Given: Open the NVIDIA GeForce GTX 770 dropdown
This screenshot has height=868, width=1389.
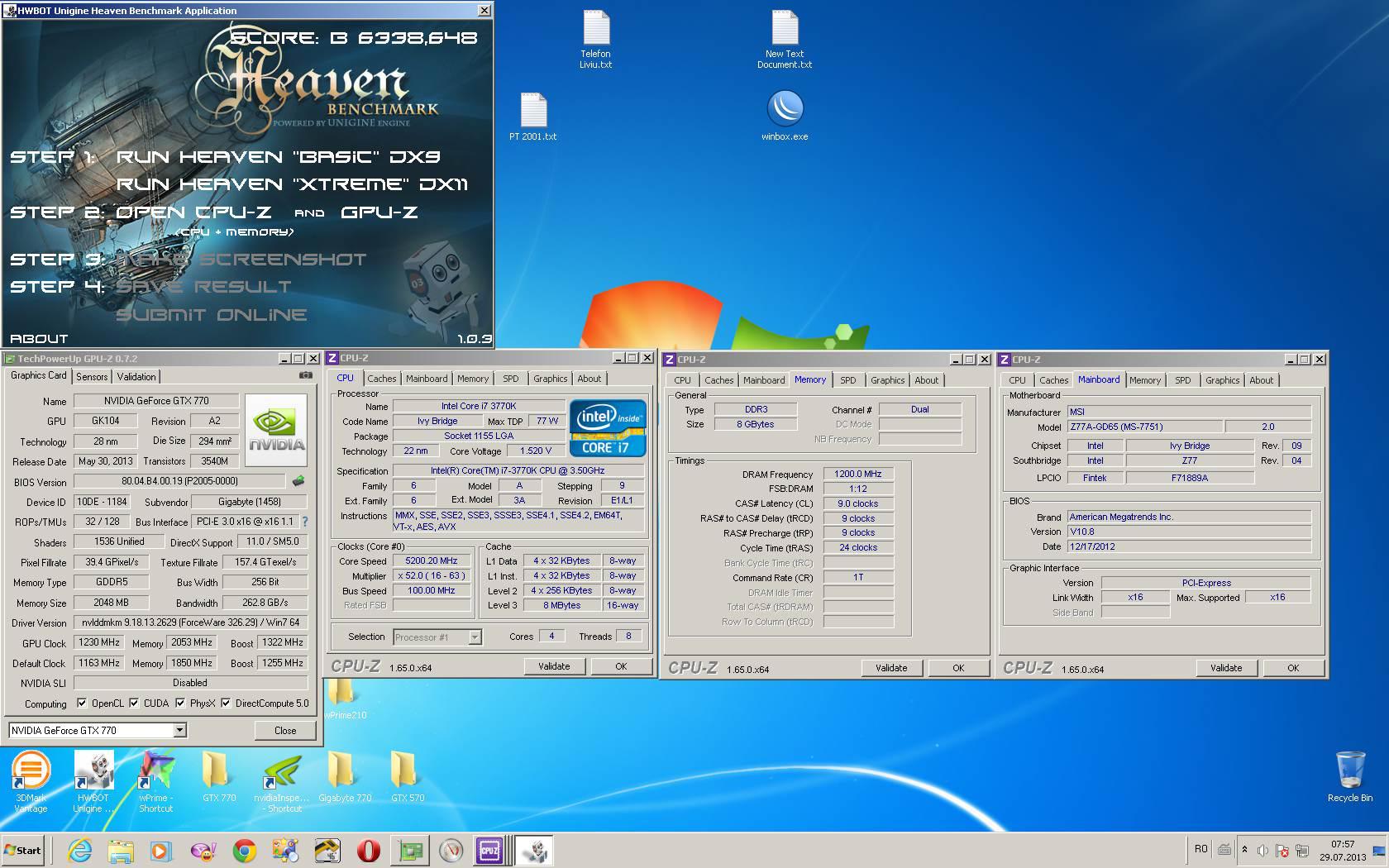Looking at the screenshot, I should click(x=98, y=730).
